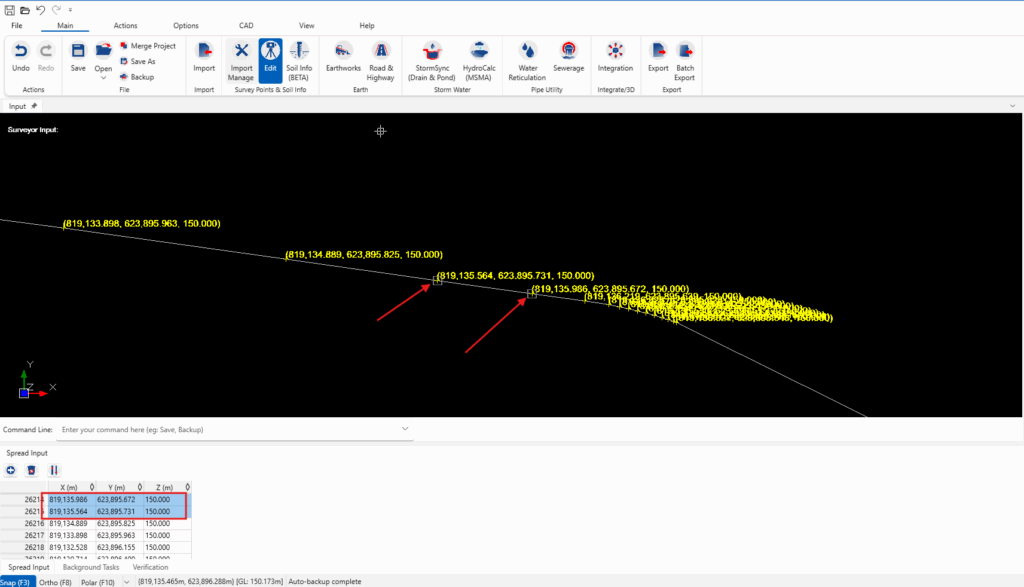Add a new row in Spread Input
The height and width of the screenshot is (587, 1024).
click(x=11, y=470)
